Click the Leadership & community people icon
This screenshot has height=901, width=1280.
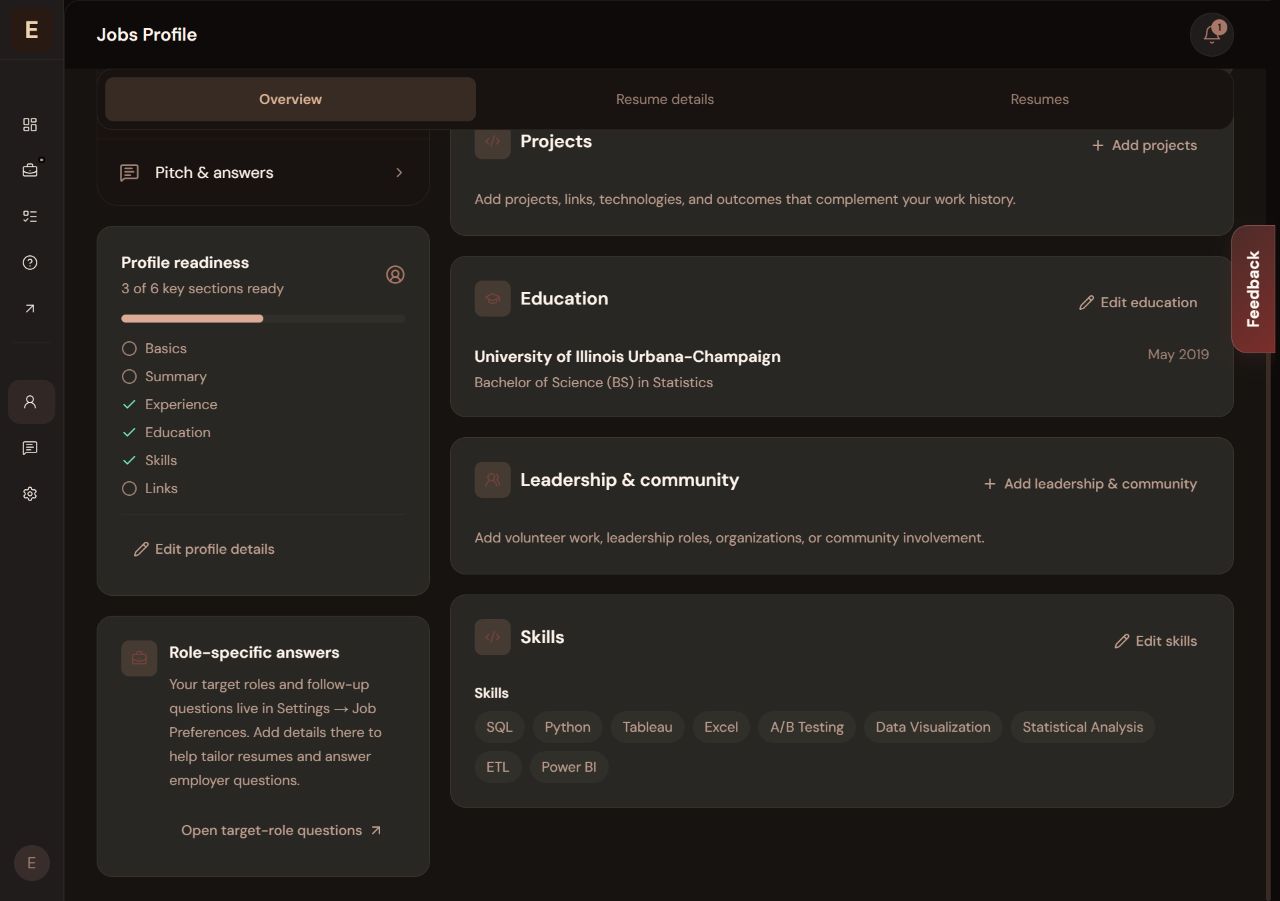coord(492,480)
